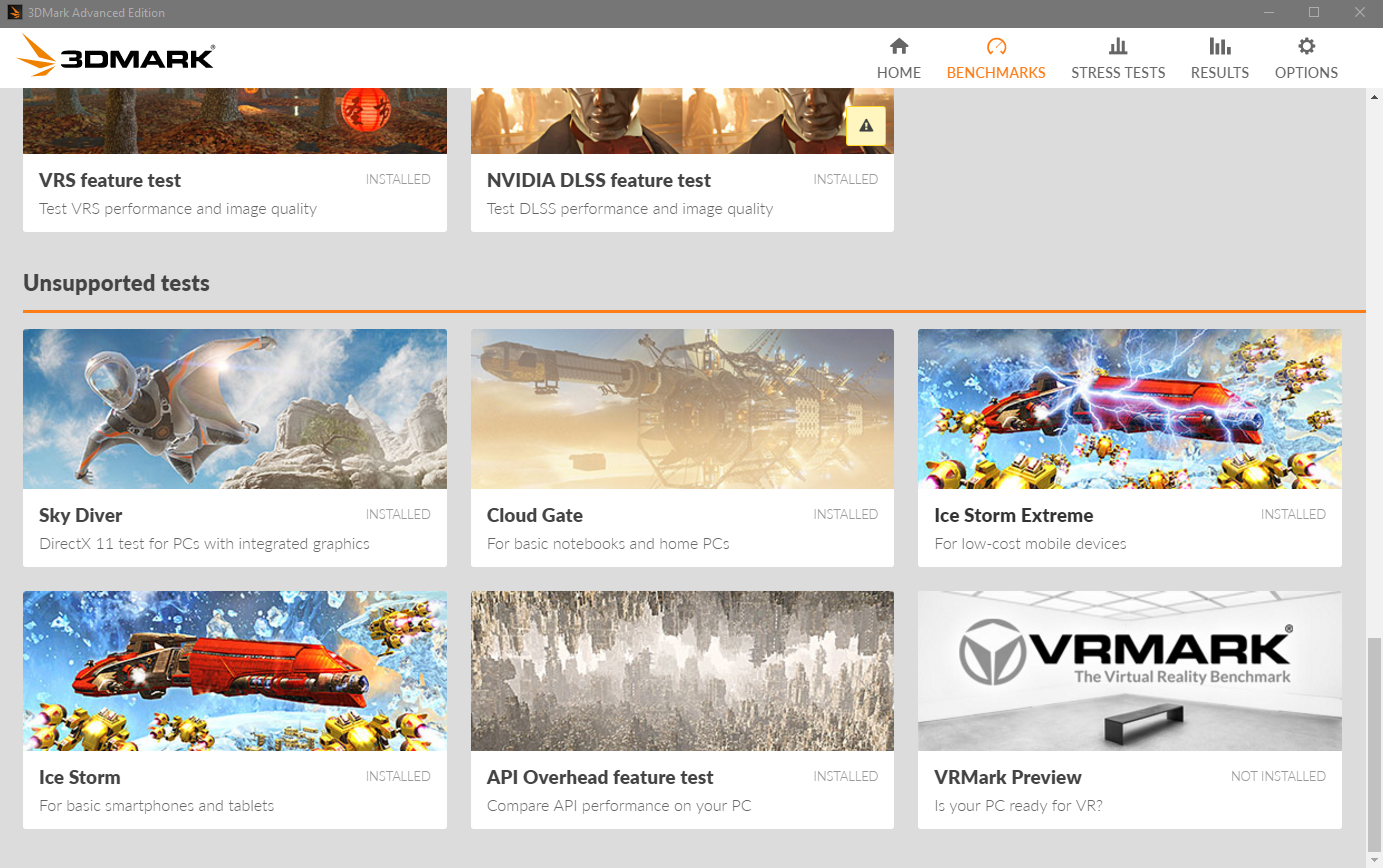Click 'For basic notebooks and home PCs' description
The width and height of the screenshot is (1383, 868).
point(608,544)
